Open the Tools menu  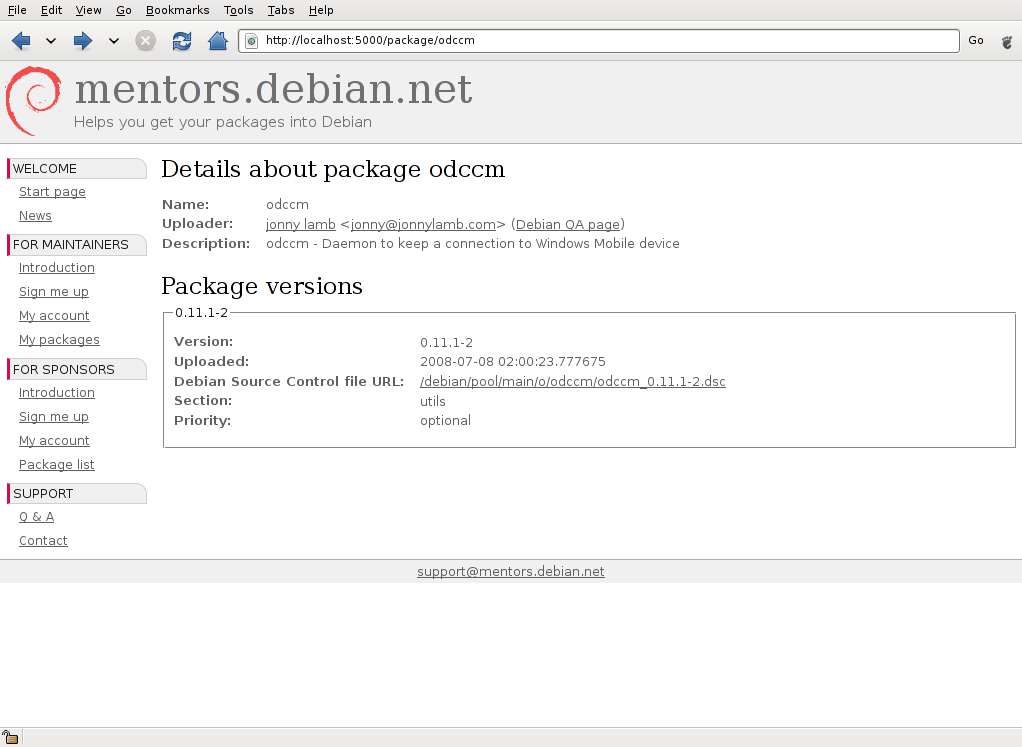click(238, 10)
